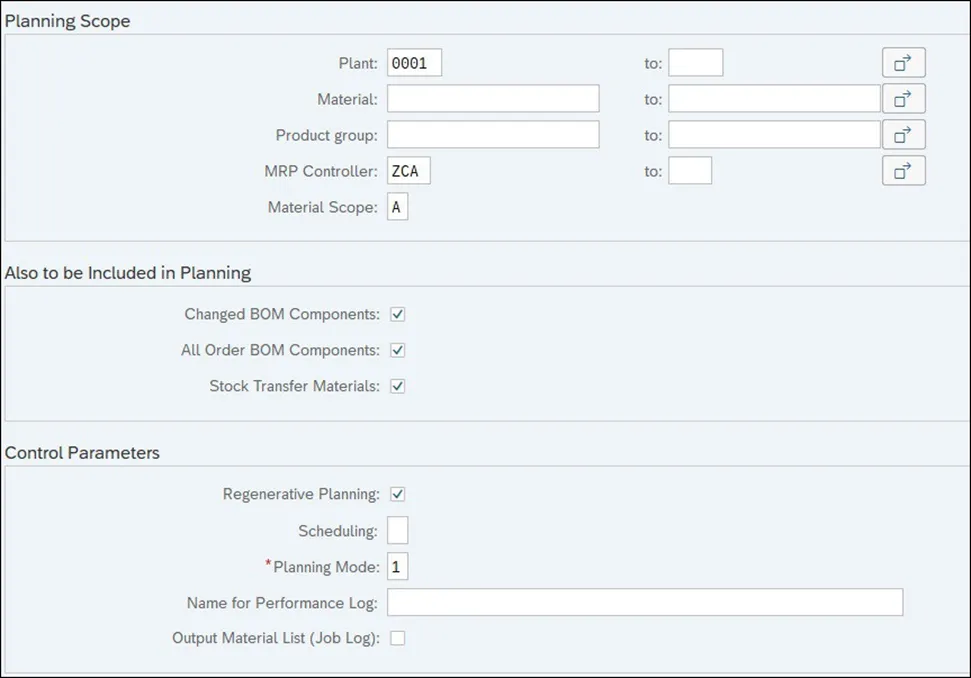
Task: Click the Material 'to' range field
Action: pyautogui.click(x=774, y=99)
